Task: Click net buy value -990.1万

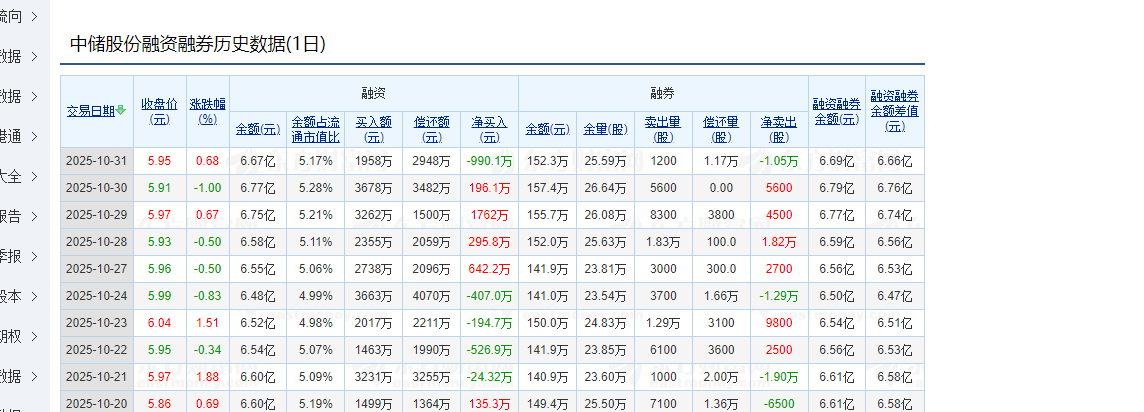Action: point(490,161)
